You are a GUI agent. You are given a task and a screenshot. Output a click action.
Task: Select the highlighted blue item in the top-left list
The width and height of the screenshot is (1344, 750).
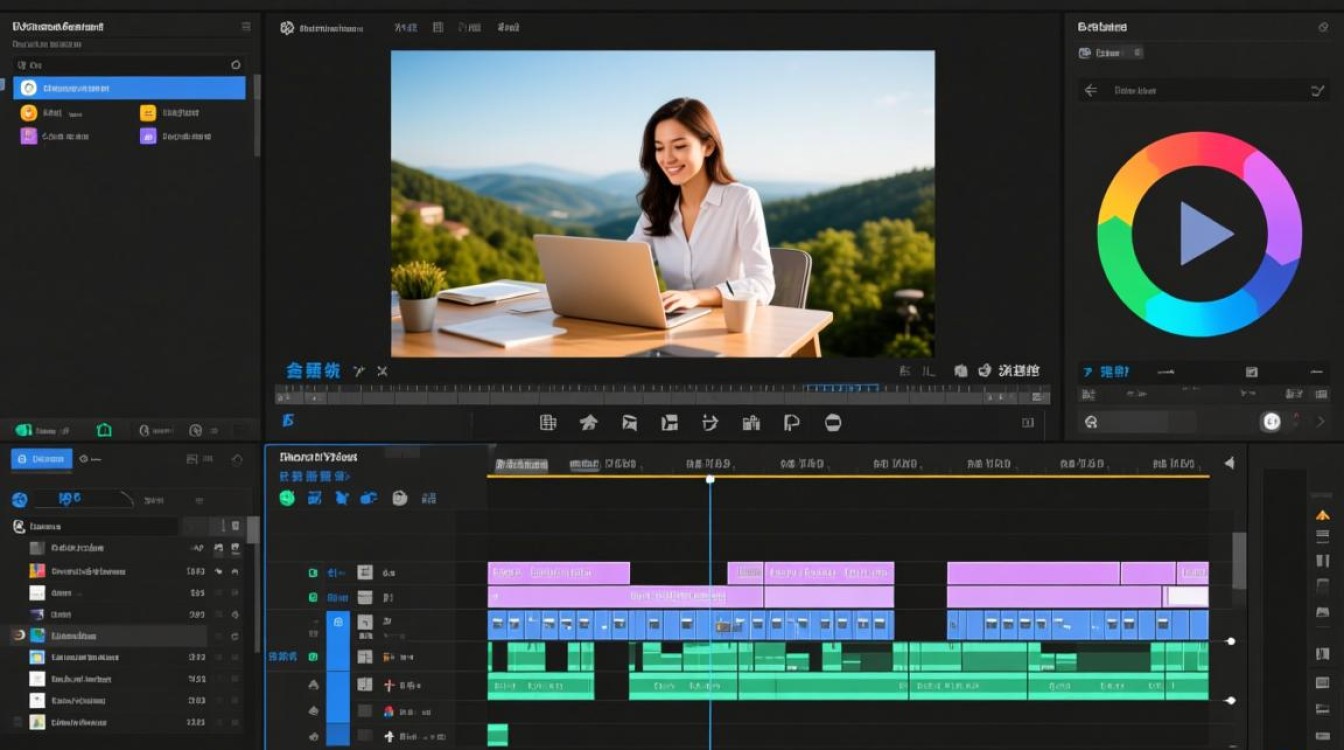[129, 88]
